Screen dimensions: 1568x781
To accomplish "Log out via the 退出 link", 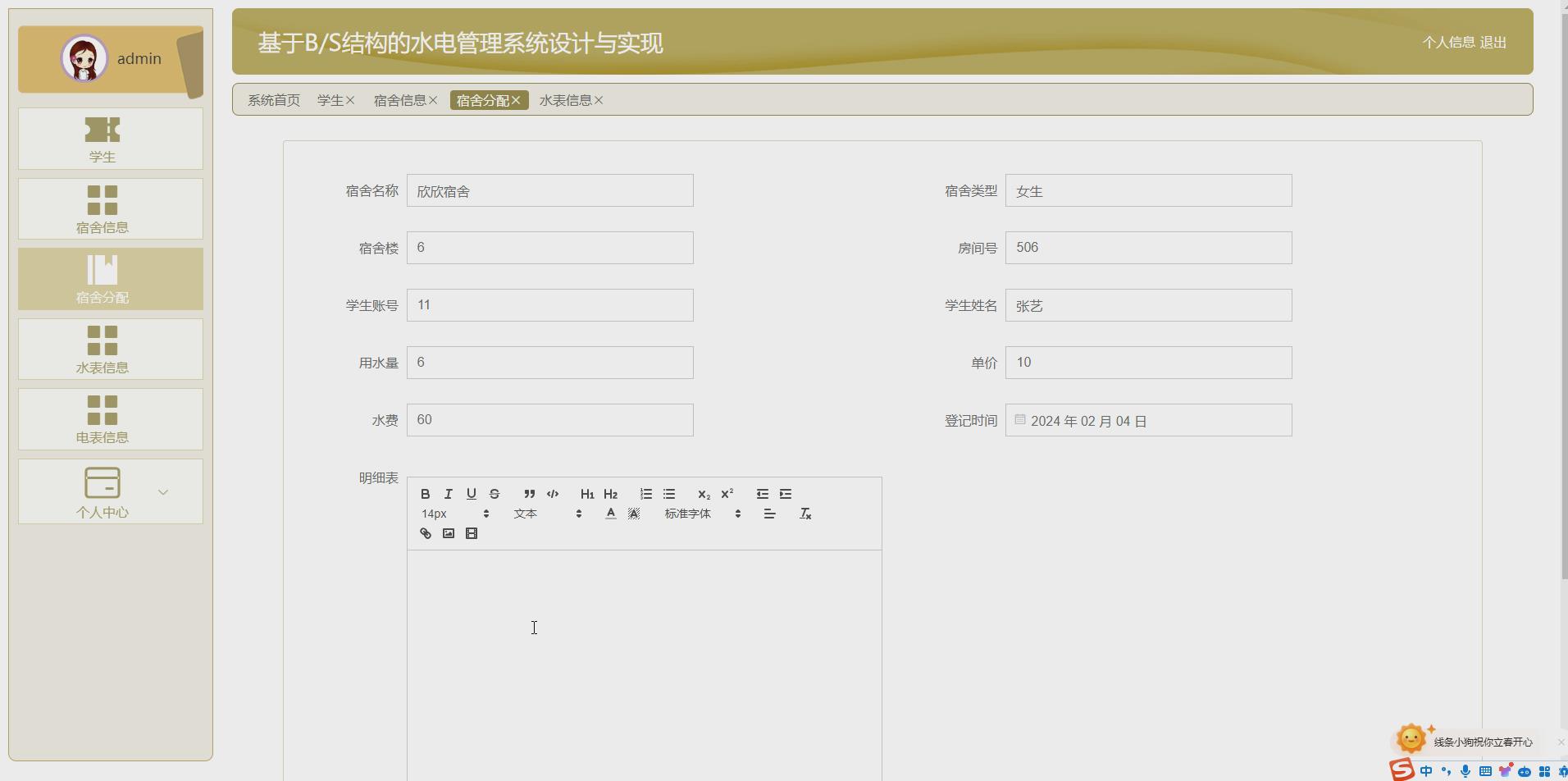I will pos(1493,42).
